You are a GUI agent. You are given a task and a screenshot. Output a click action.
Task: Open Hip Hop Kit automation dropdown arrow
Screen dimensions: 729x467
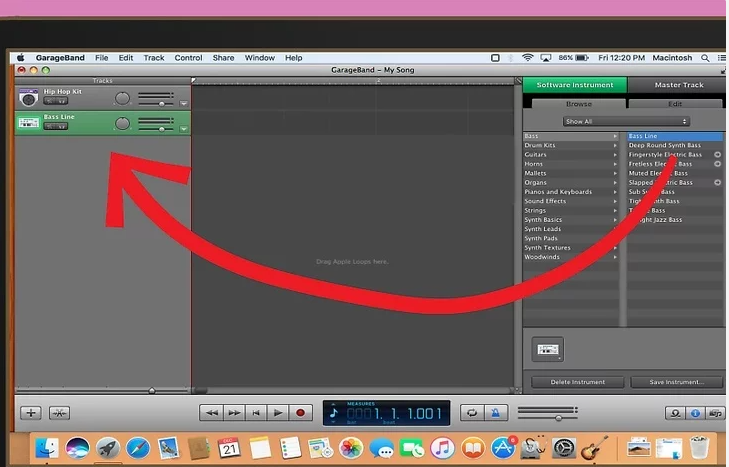tap(184, 103)
